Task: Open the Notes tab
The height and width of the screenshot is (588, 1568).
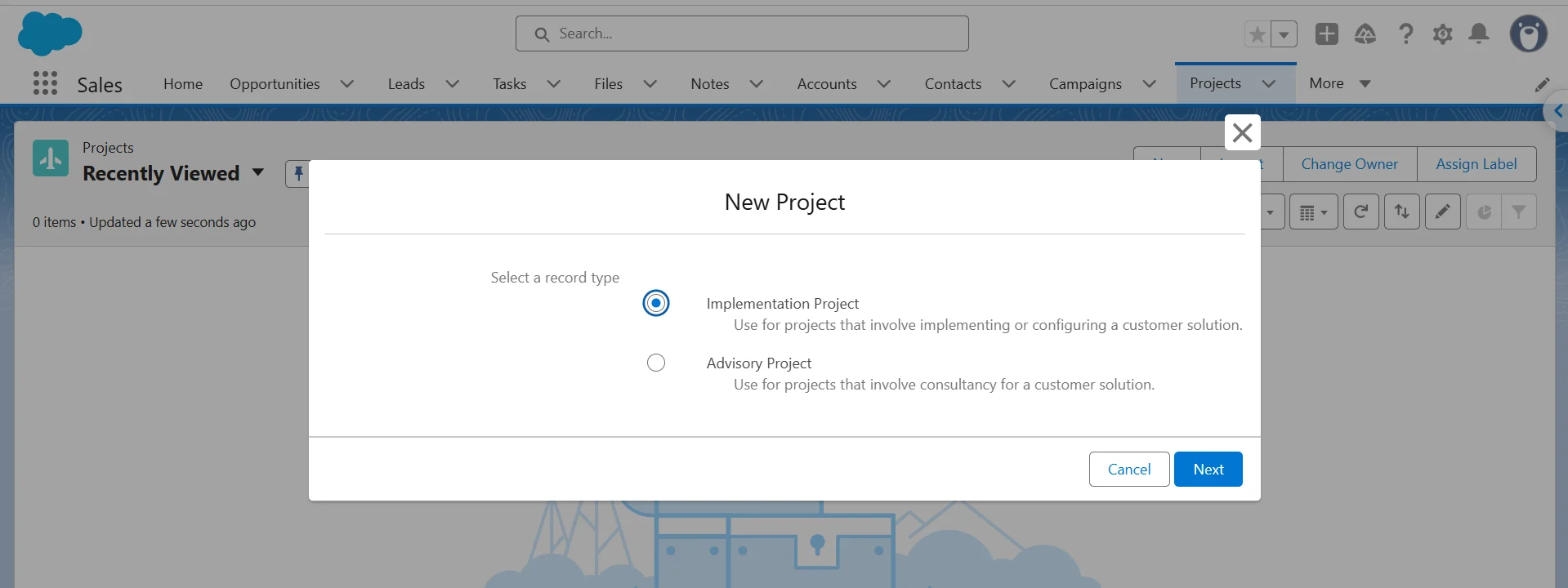Action: tap(710, 84)
